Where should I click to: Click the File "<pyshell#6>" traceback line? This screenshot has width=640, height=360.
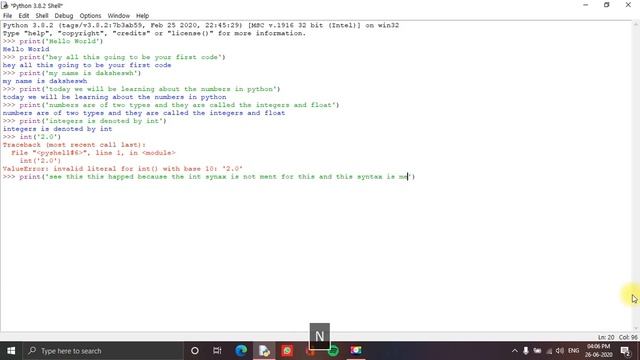(93, 153)
